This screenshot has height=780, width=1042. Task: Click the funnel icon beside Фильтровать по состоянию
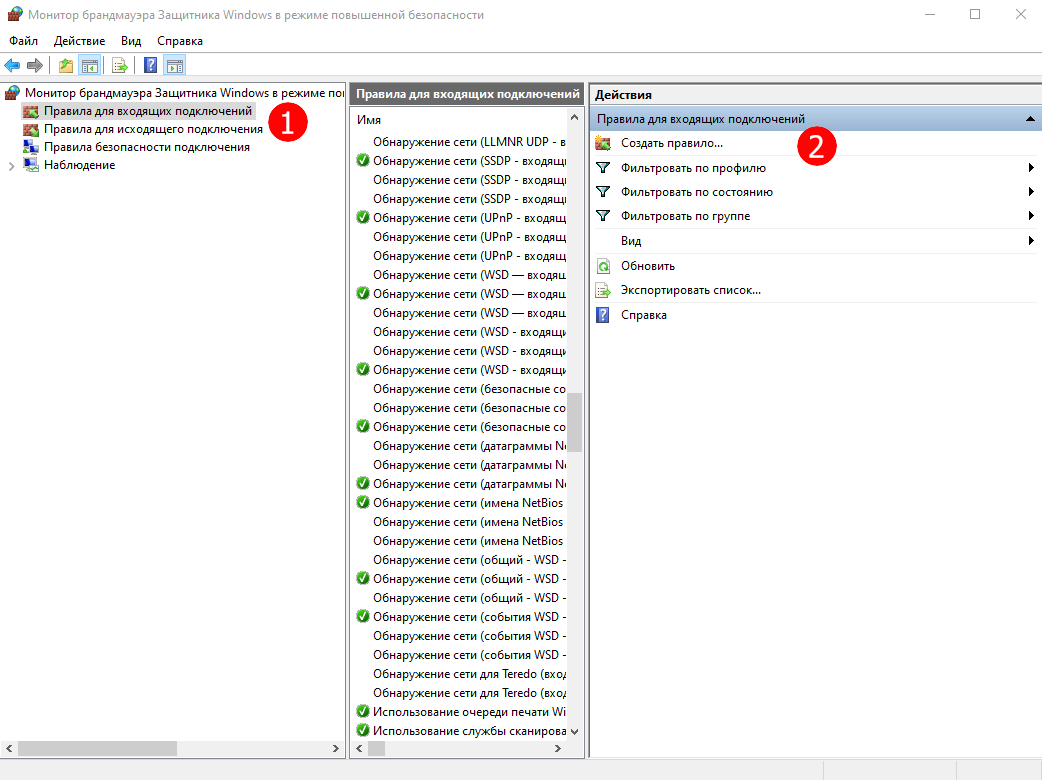click(x=603, y=191)
